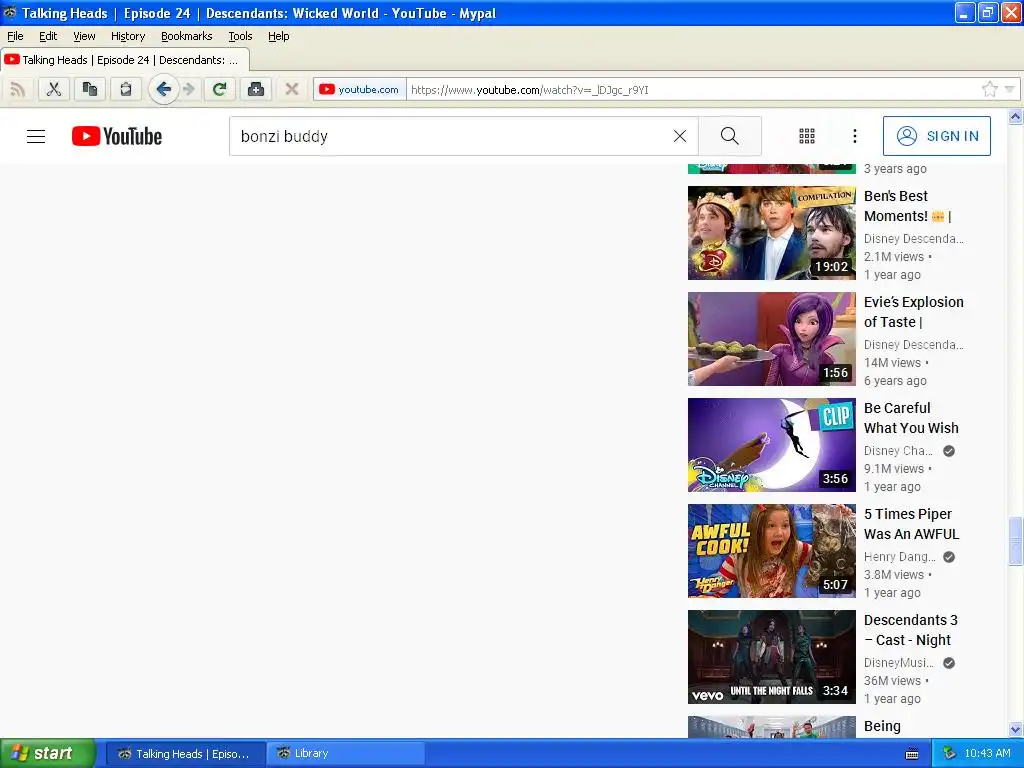Click the vertical scrollbar thumb
The height and width of the screenshot is (768, 1024).
(1016, 541)
